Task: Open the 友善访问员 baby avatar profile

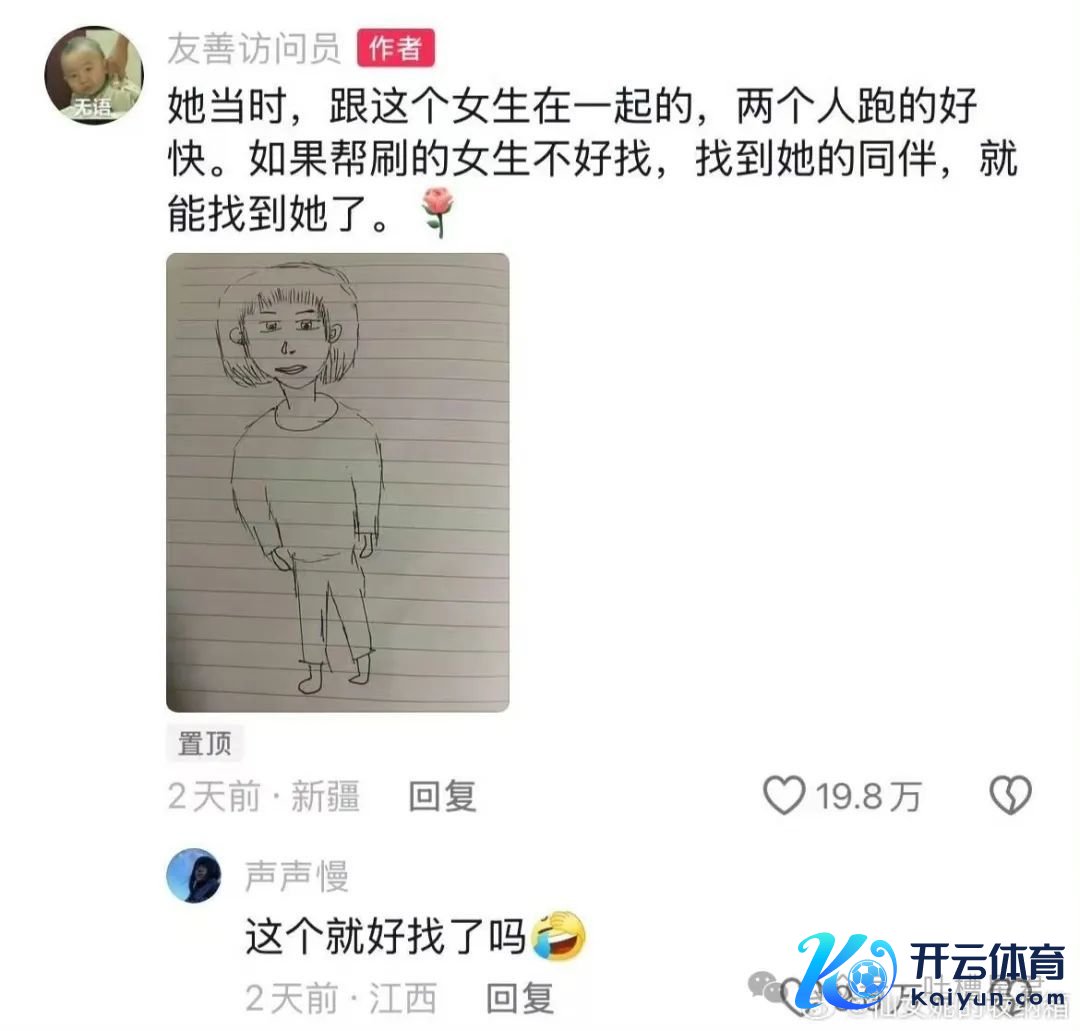Action: coord(94,75)
